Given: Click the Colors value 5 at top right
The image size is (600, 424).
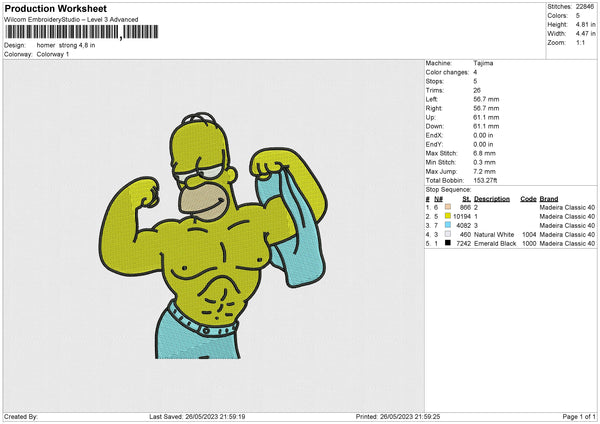Looking at the screenshot, I should (578, 16).
